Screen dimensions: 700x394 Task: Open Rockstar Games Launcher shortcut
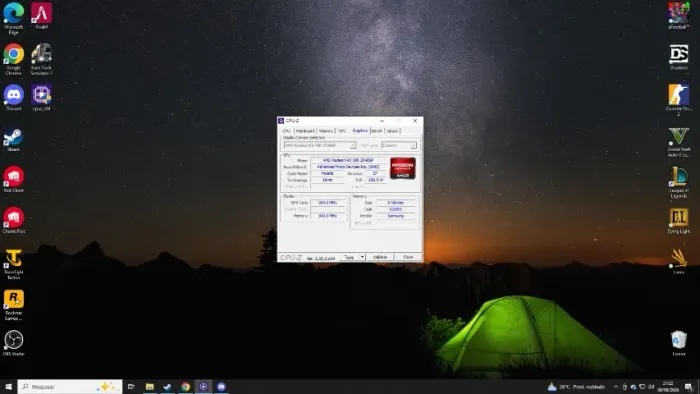pos(13,304)
